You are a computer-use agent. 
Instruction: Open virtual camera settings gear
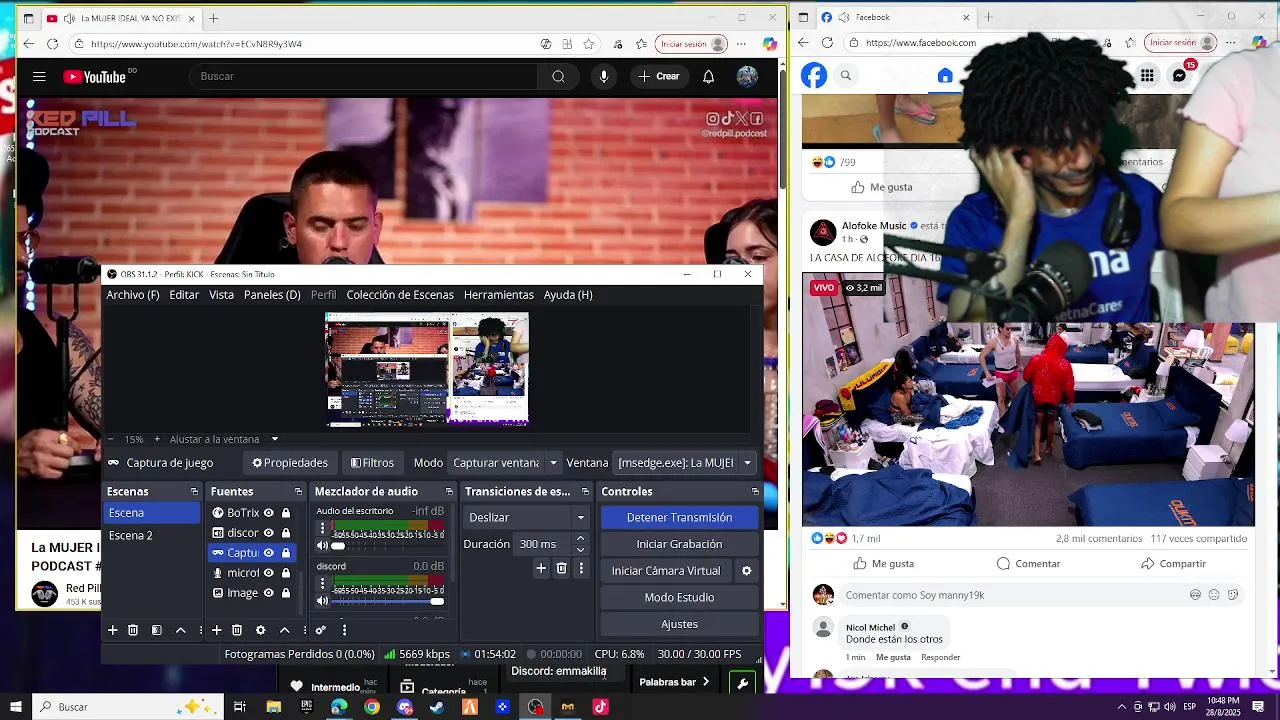746,571
